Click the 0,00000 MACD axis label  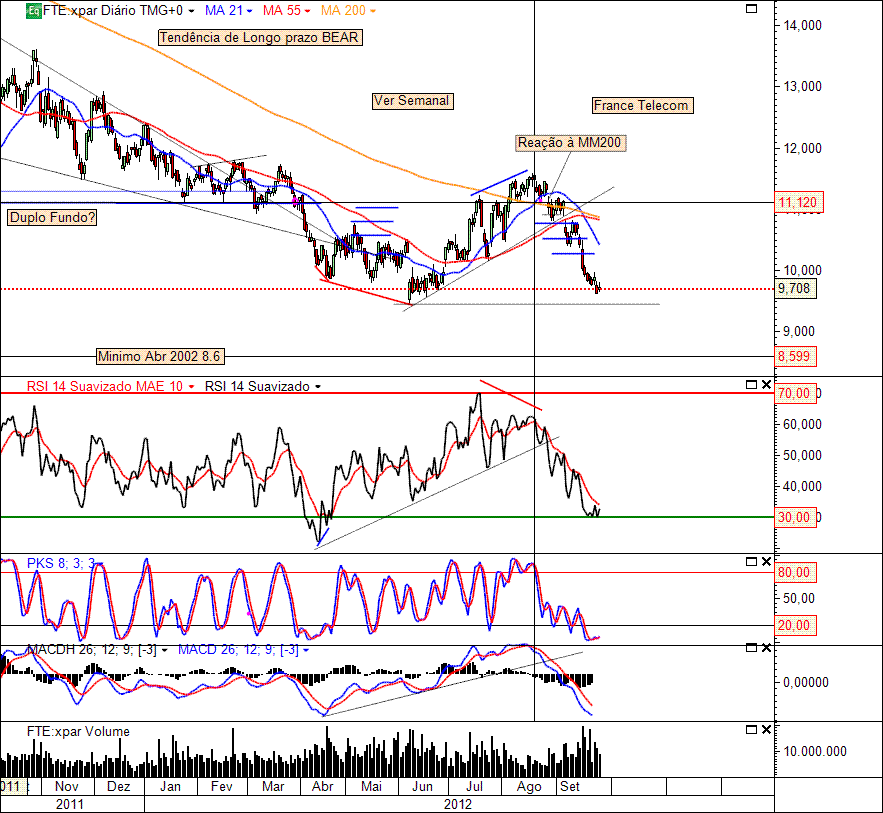coord(806,682)
